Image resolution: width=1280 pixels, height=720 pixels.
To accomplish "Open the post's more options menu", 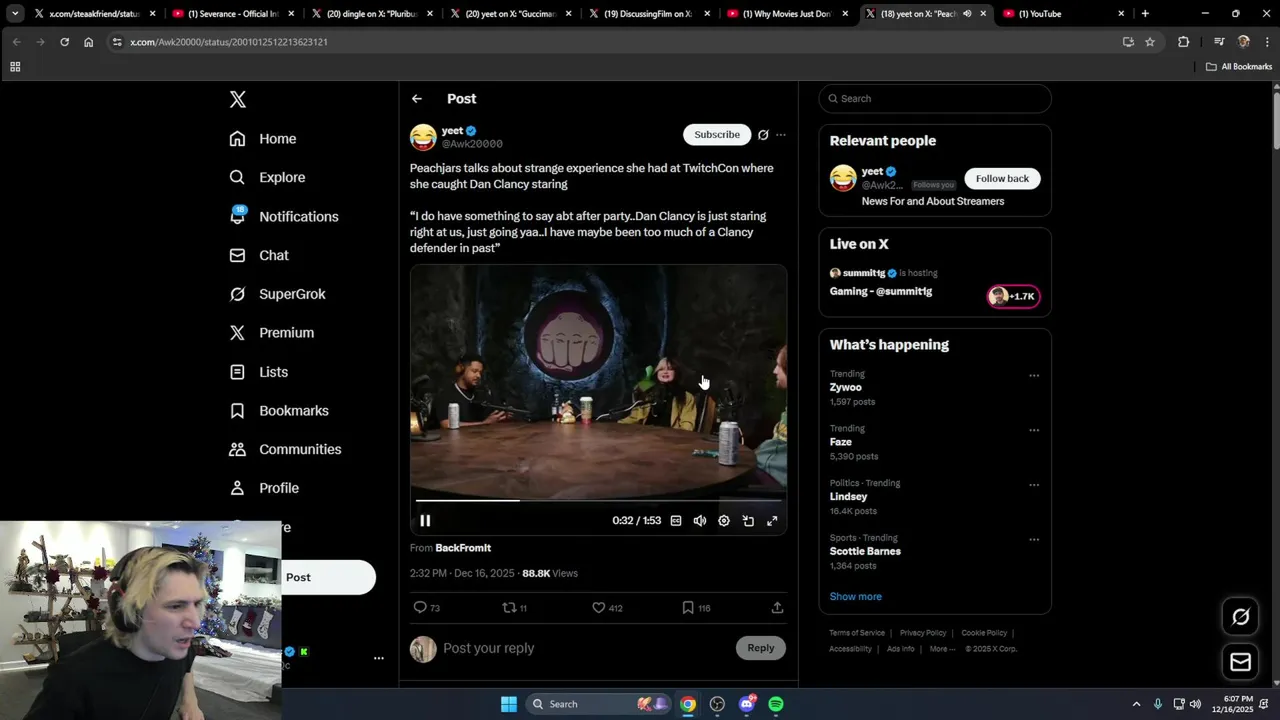I will pos(781,135).
